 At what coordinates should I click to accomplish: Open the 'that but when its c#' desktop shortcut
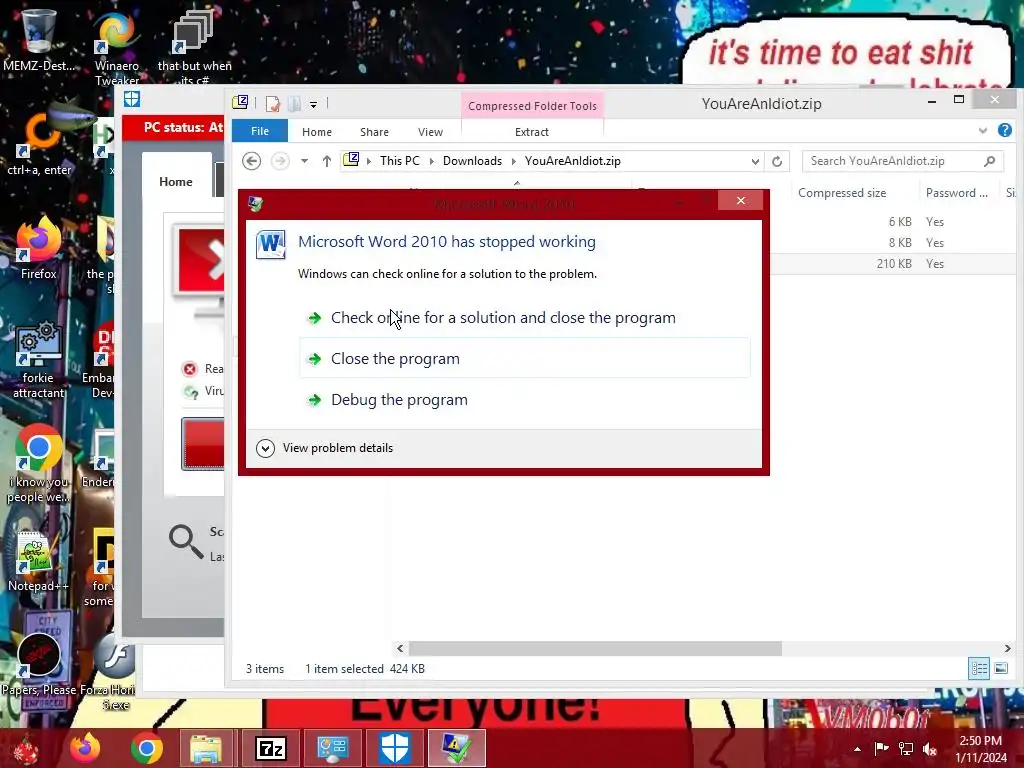(194, 47)
